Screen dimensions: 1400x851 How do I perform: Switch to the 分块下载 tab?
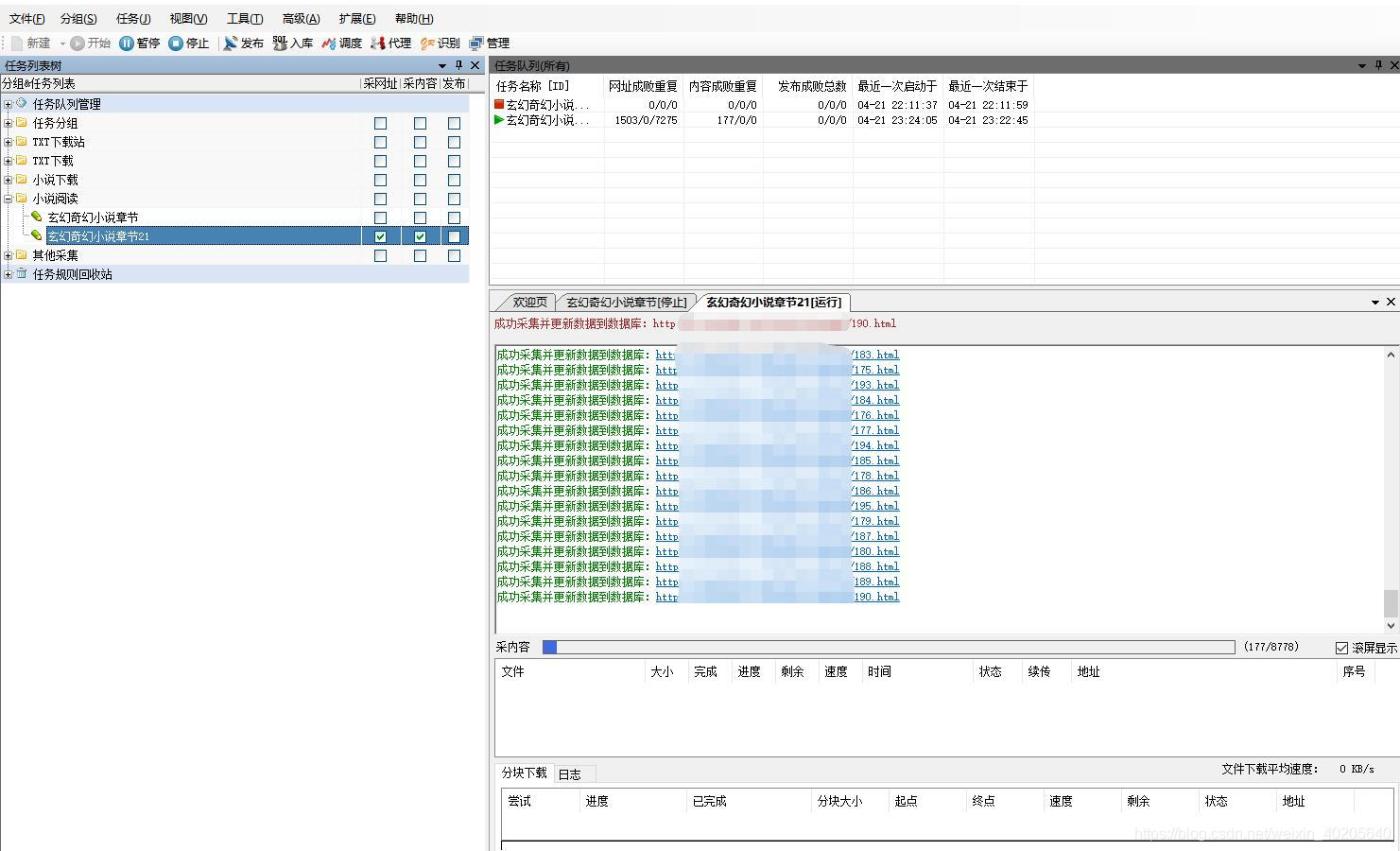[x=525, y=773]
